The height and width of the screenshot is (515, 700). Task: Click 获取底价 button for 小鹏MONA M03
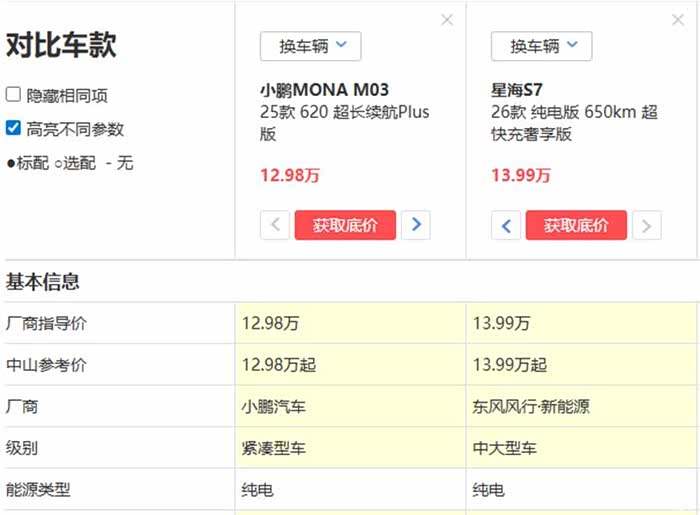(x=345, y=225)
